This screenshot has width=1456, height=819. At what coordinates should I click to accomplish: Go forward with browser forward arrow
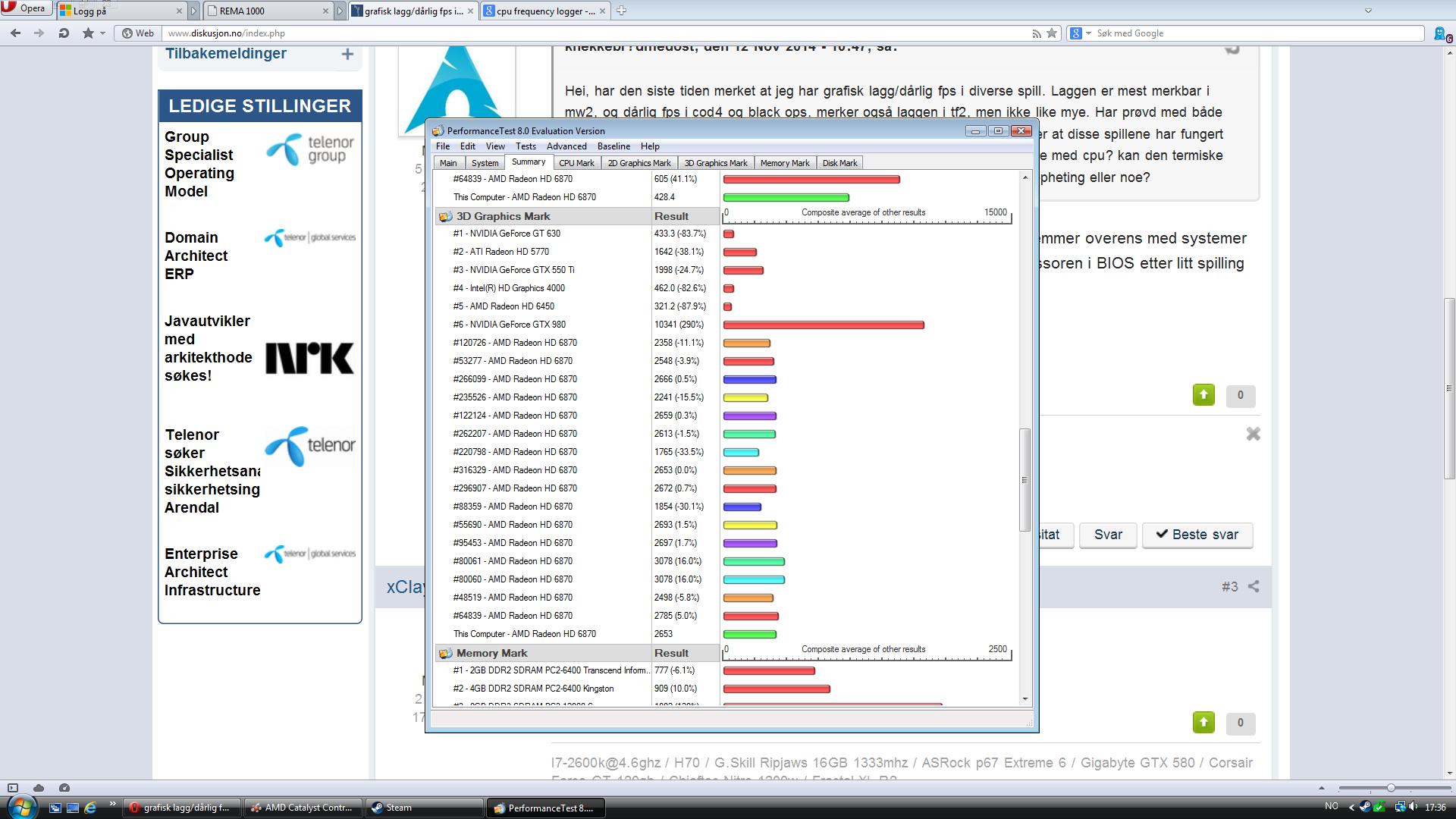tap(39, 33)
